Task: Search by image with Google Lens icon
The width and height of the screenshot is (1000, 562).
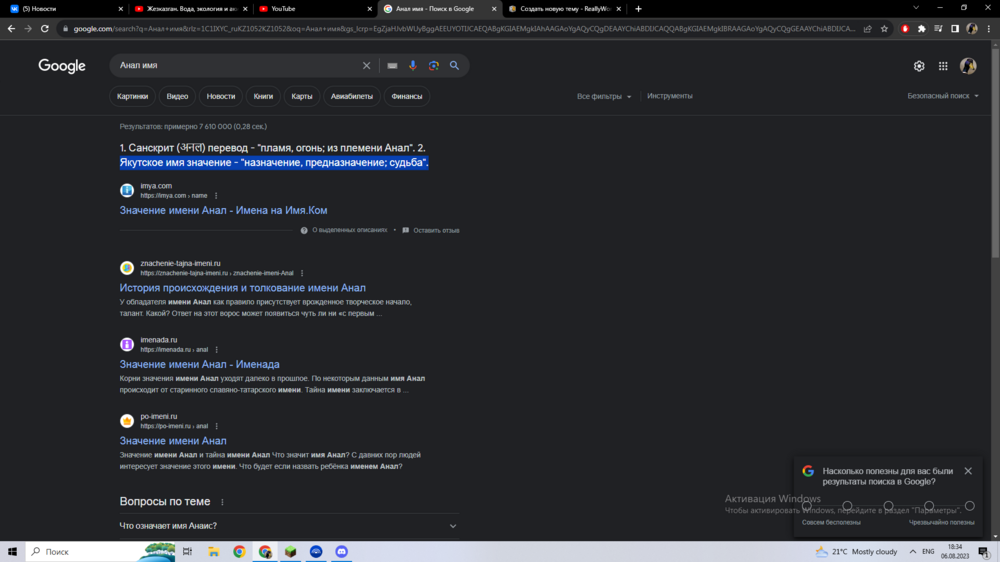Action: click(434, 66)
